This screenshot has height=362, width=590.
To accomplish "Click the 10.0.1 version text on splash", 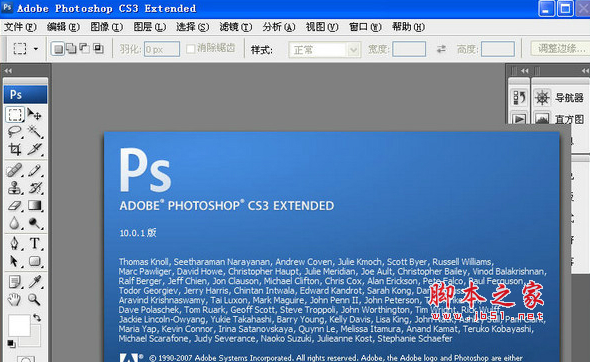I will (x=138, y=233).
